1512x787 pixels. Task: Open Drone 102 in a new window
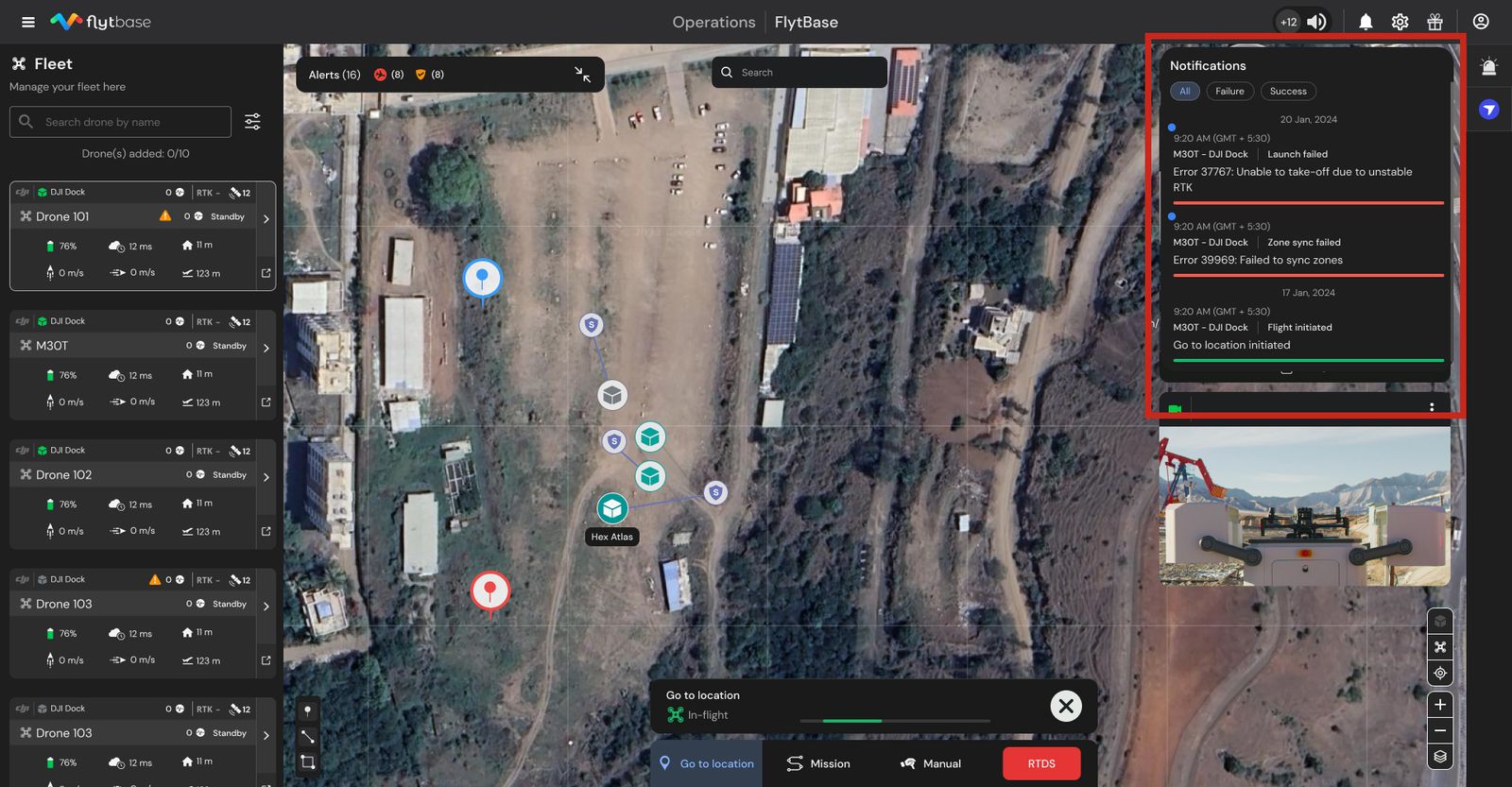[x=266, y=532]
